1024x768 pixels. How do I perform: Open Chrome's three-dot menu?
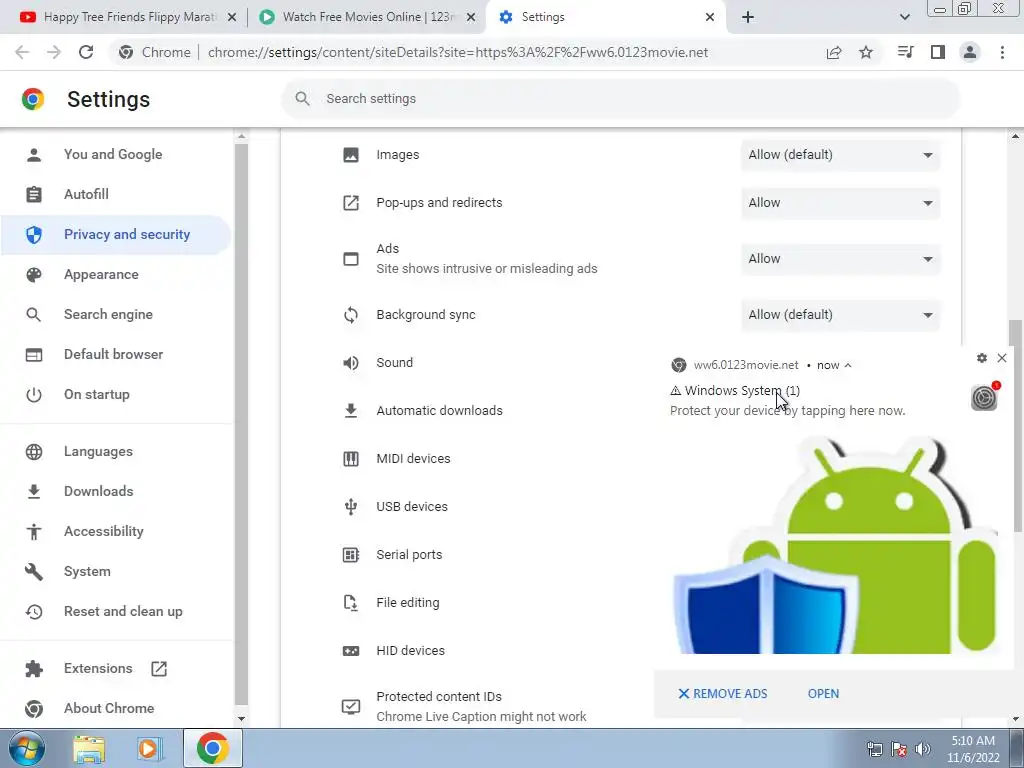coord(1002,52)
